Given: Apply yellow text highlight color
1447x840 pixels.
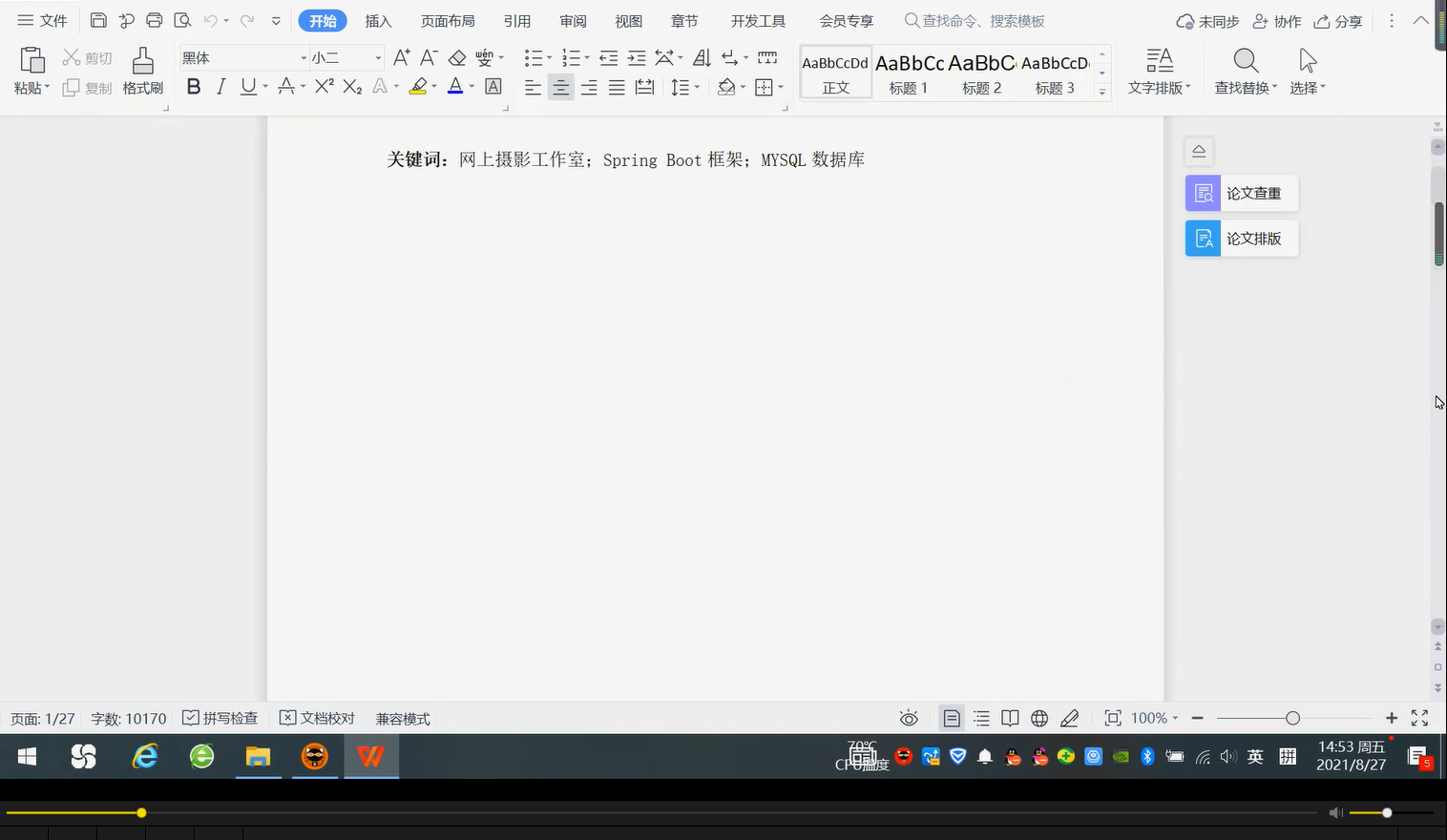Looking at the screenshot, I should pyautogui.click(x=417, y=87).
